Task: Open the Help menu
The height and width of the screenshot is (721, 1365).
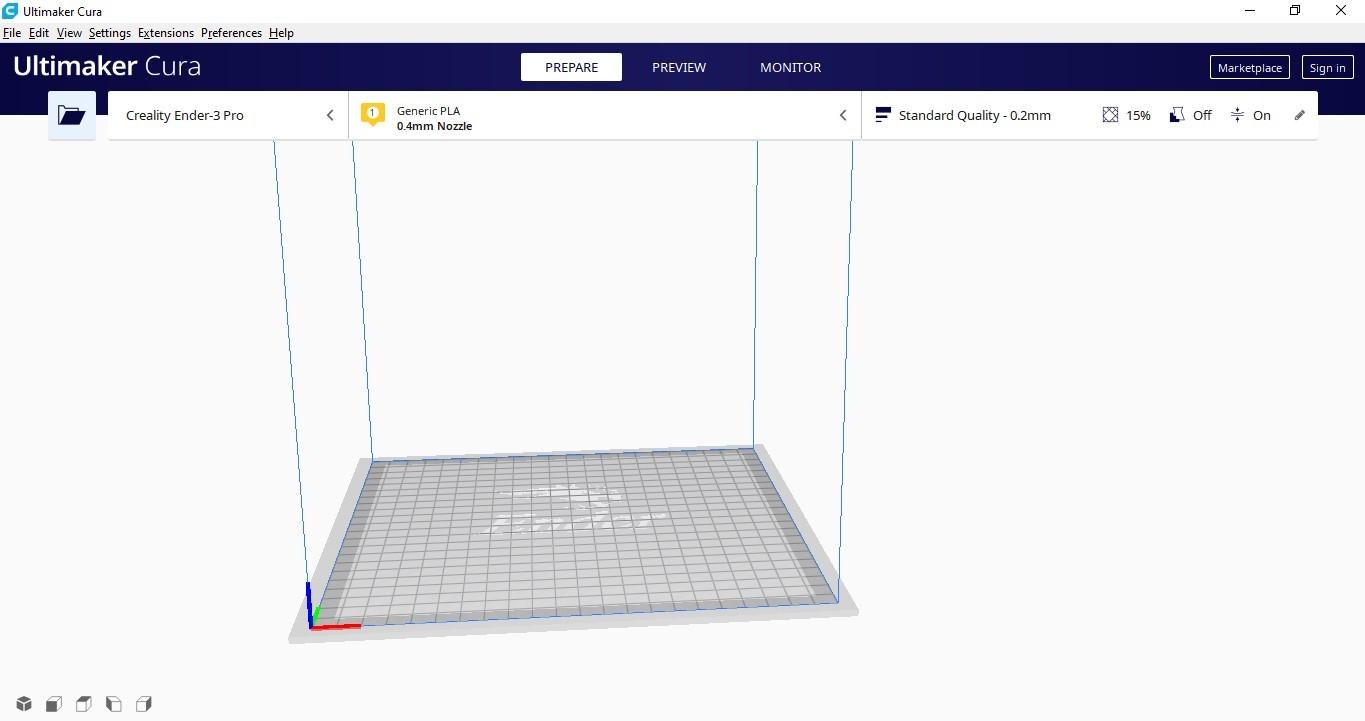Action: tap(281, 33)
